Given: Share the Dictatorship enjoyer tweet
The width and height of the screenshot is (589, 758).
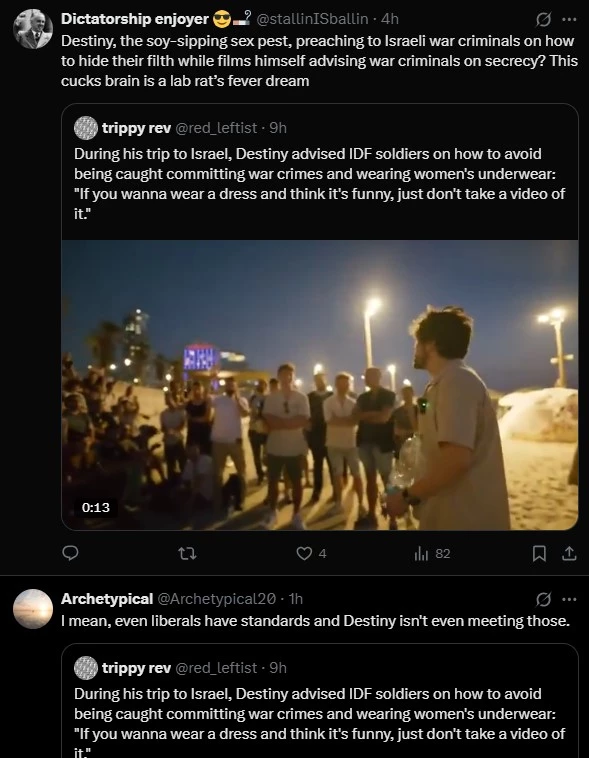Looking at the screenshot, I should 569,553.
